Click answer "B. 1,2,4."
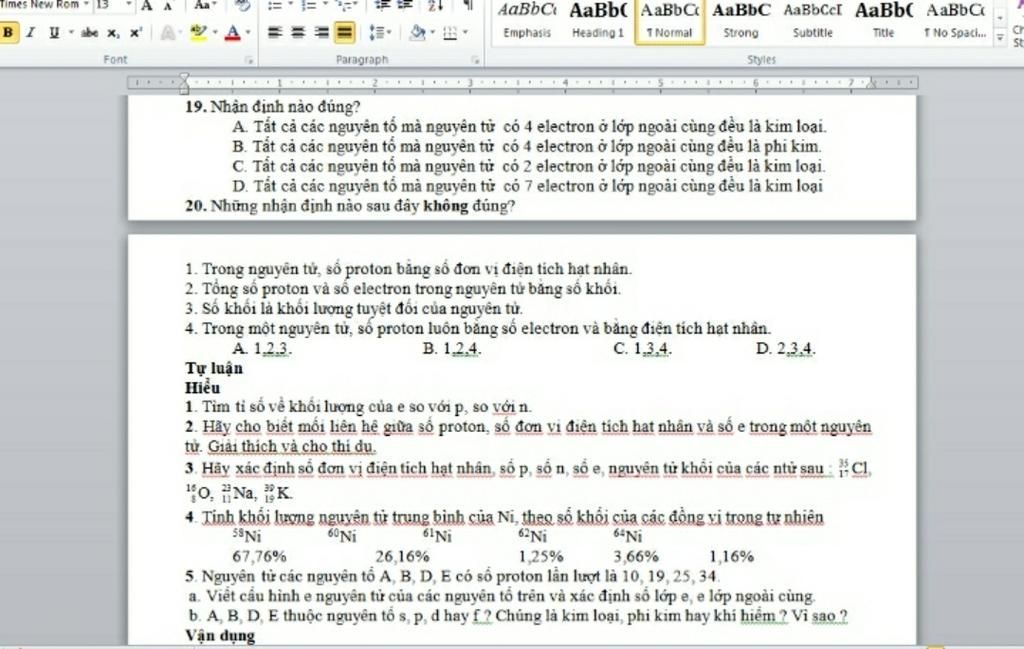 pyautogui.click(x=452, y=349)
